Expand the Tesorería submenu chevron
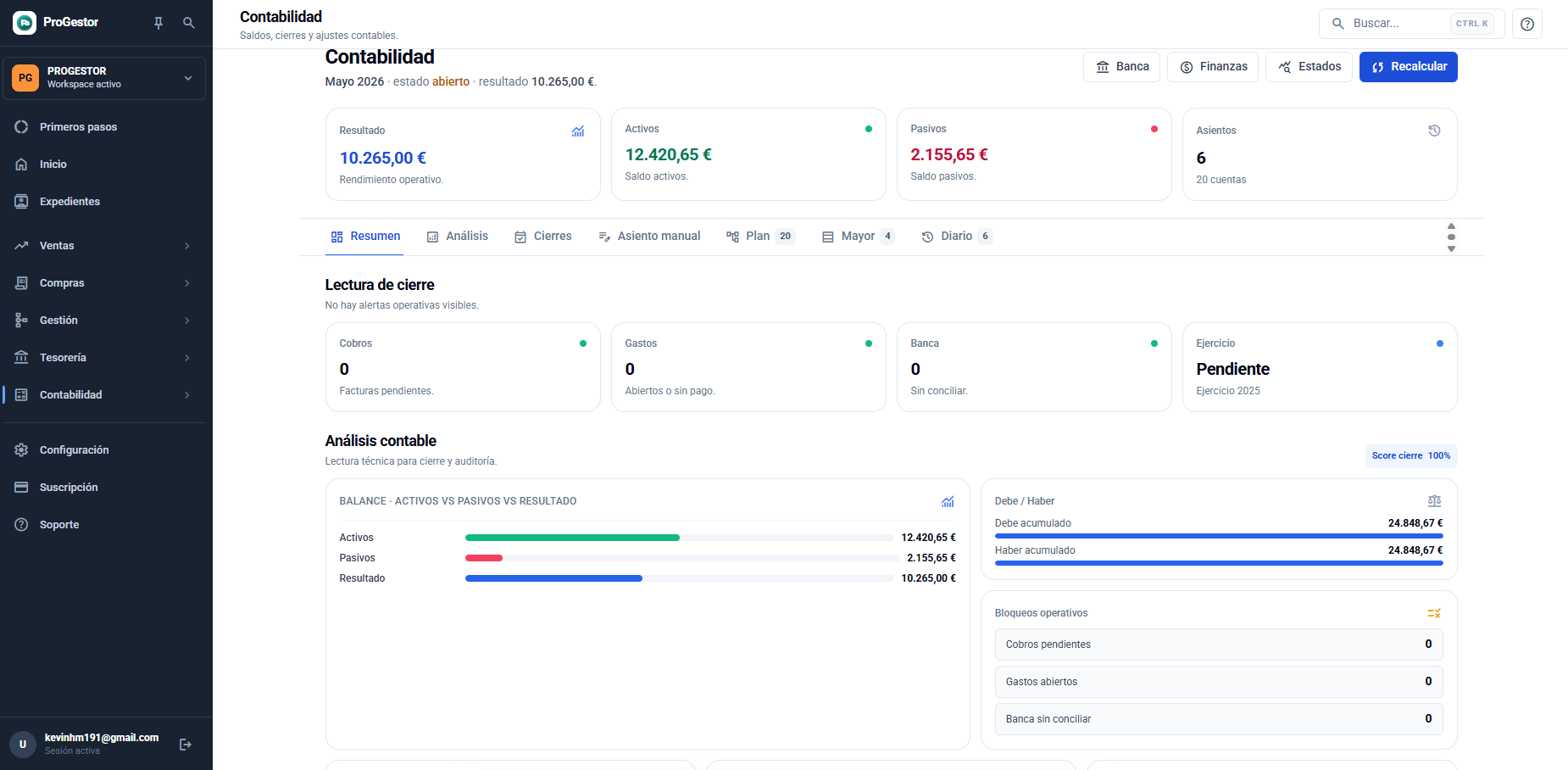1568x770 pixels. tap(187, 358)
